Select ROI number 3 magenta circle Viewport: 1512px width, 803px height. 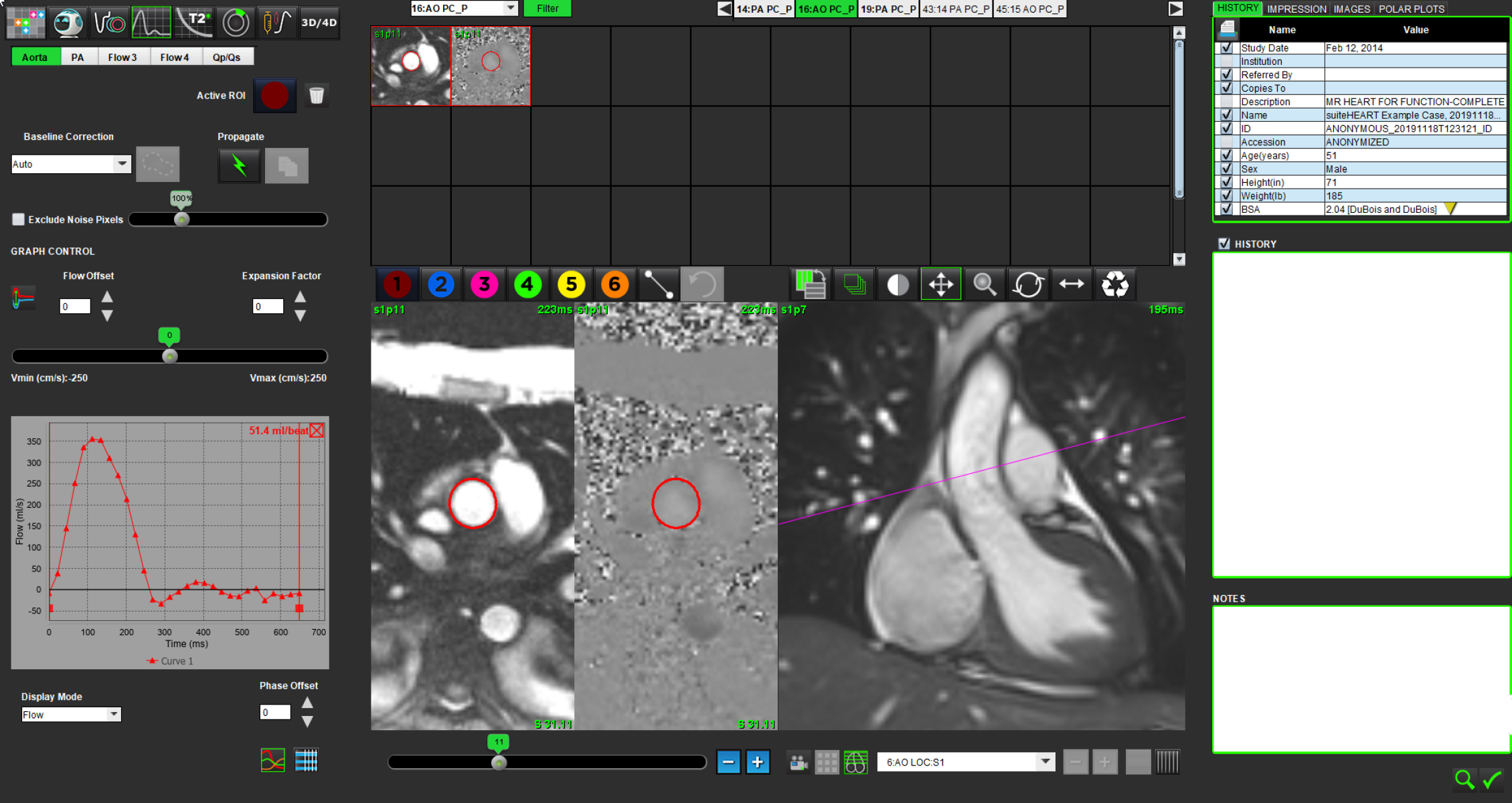(x=484, y=284)
